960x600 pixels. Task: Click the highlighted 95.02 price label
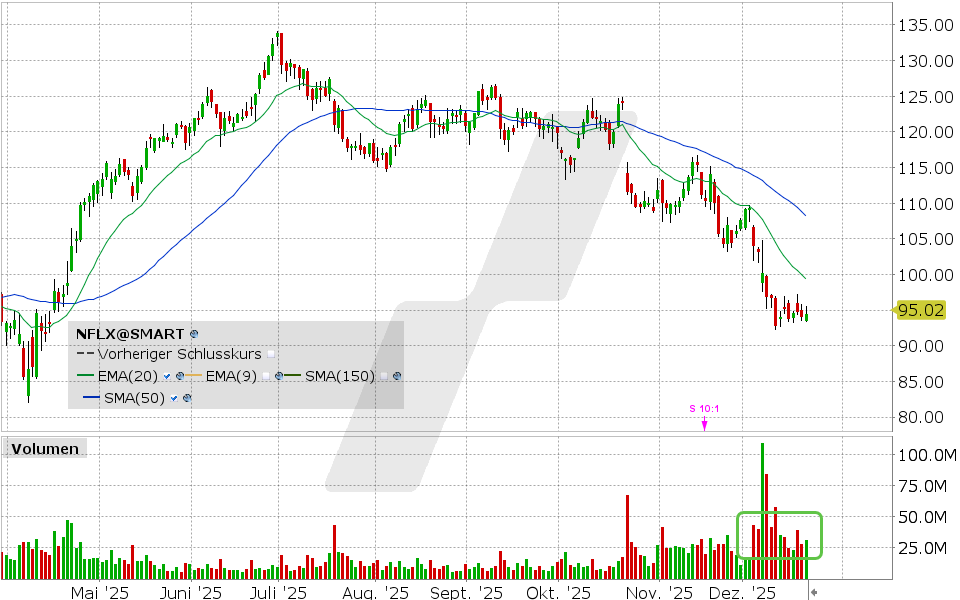coord(923,311)
